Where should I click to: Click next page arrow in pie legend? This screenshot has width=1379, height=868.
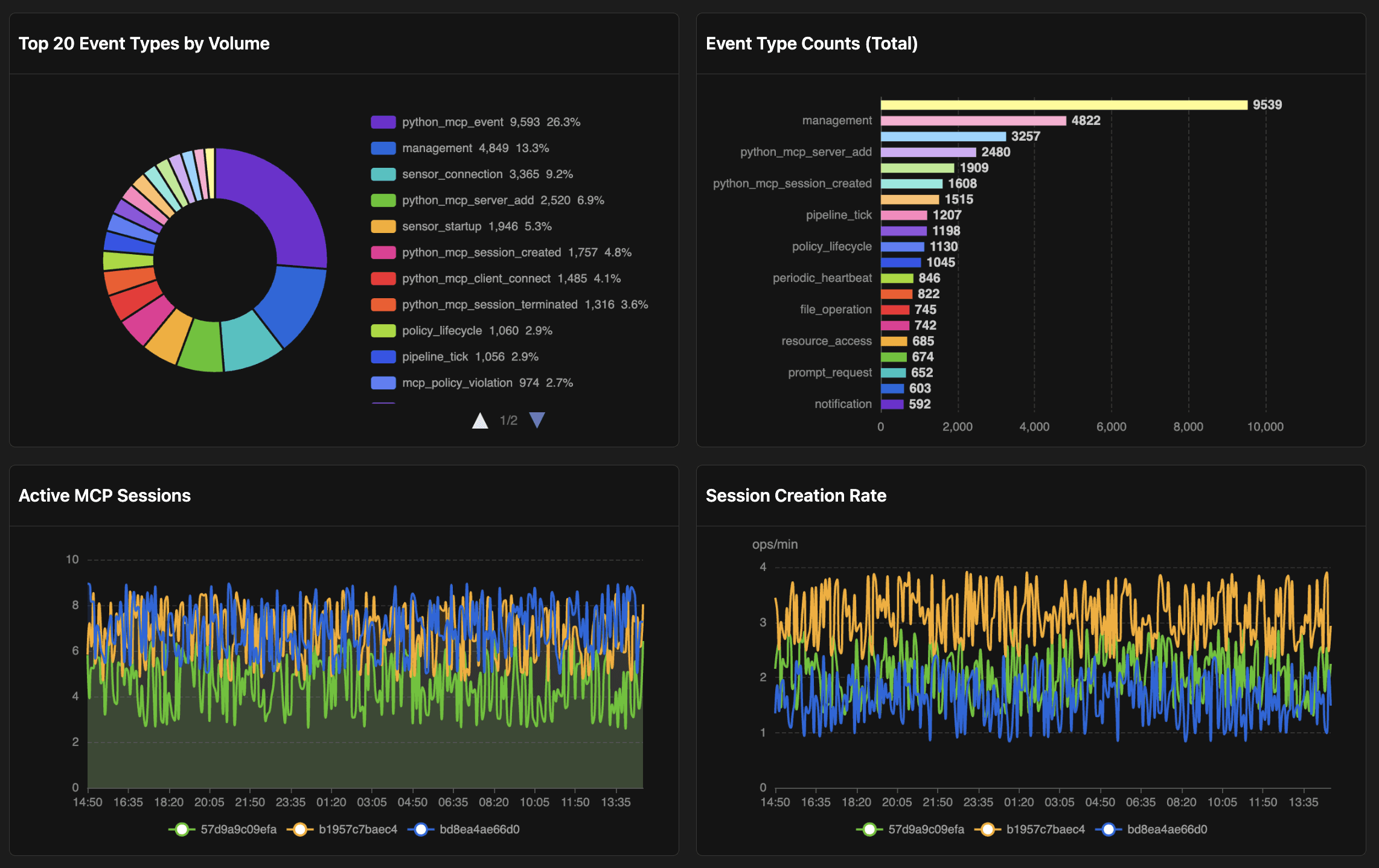tap(537, 420)
